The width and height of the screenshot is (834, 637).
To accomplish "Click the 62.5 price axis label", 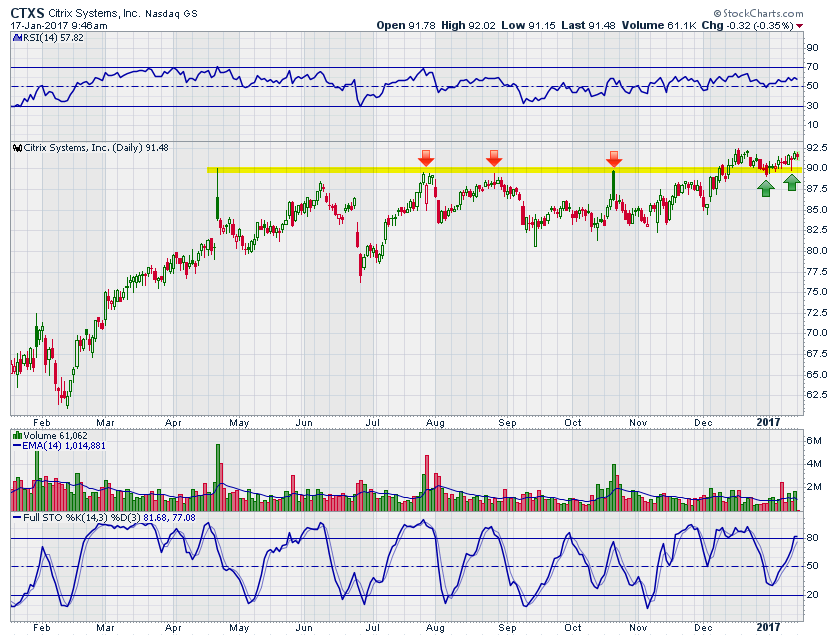I will (x=816, y=395).
